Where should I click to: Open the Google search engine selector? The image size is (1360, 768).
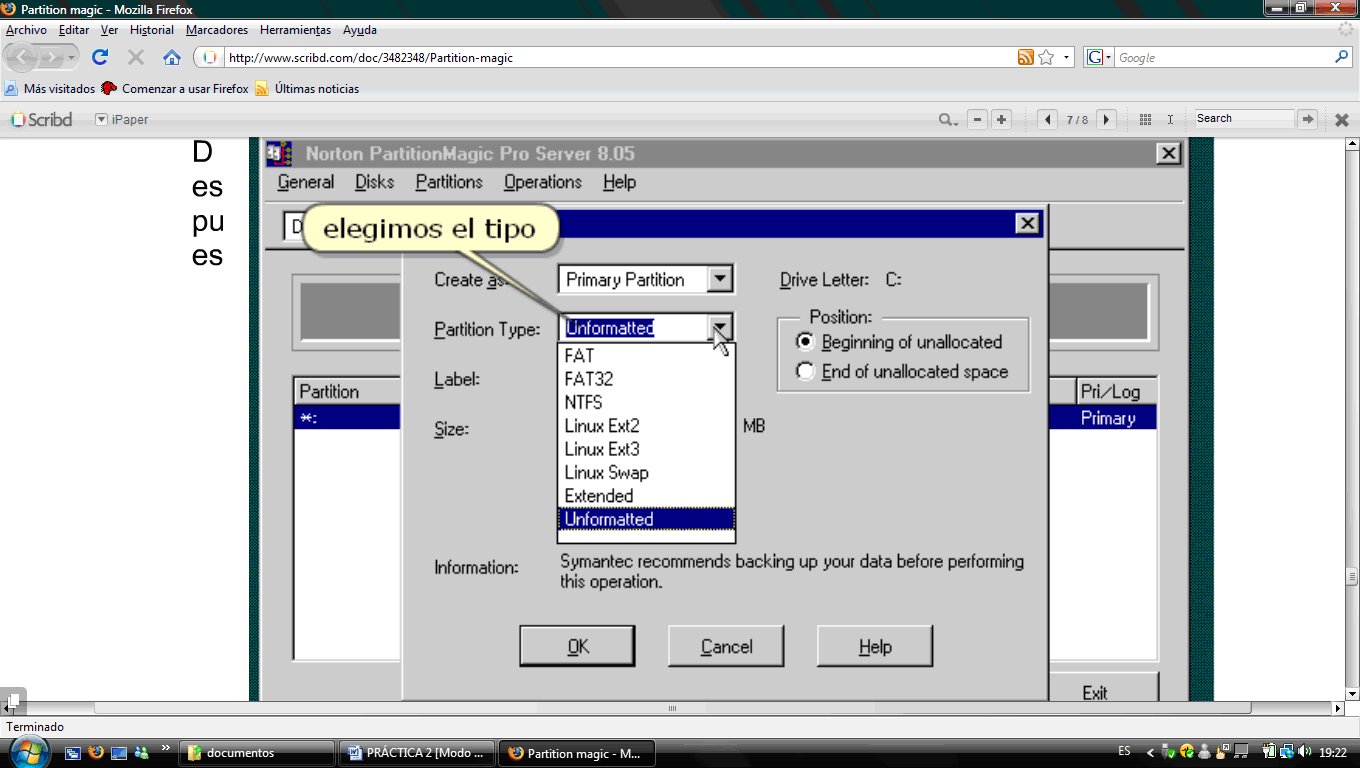tap(1099, 57)
